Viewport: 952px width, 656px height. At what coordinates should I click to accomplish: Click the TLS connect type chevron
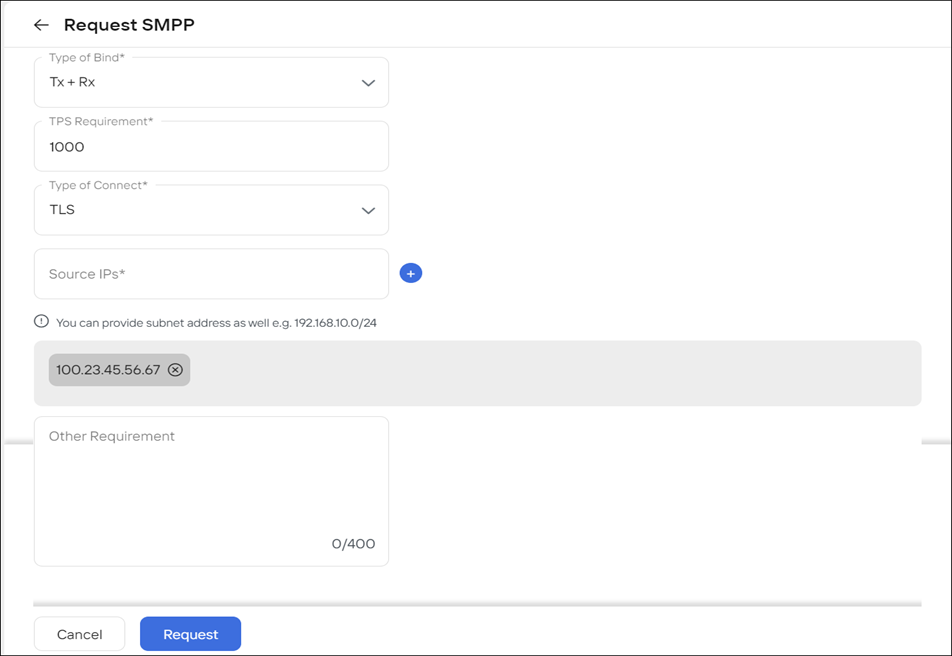pyautogui.click(x=367, y=209)
